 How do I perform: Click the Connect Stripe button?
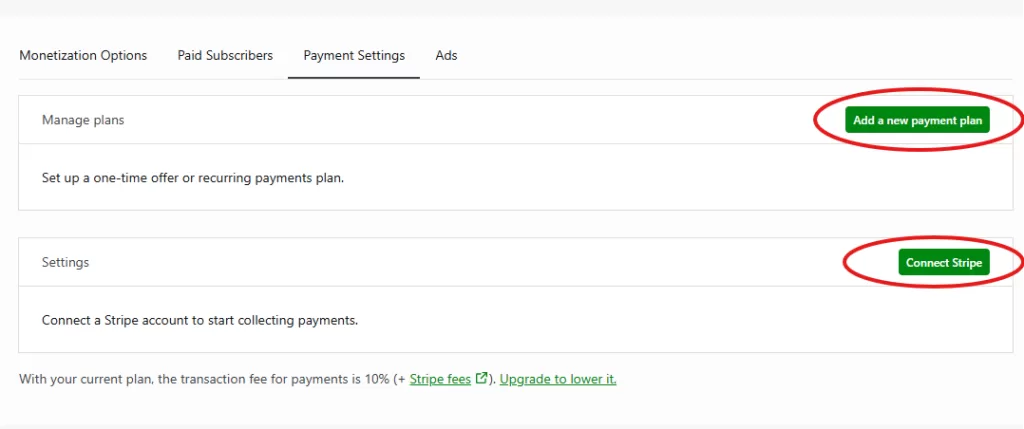coord(944,262)
